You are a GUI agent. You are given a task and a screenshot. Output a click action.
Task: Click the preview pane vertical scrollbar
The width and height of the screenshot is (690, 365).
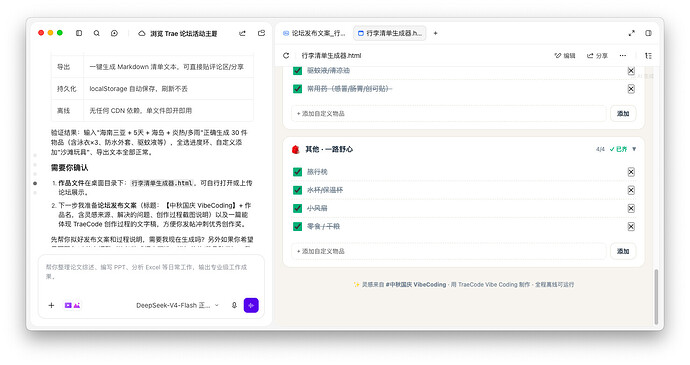[x=656, y=296]
